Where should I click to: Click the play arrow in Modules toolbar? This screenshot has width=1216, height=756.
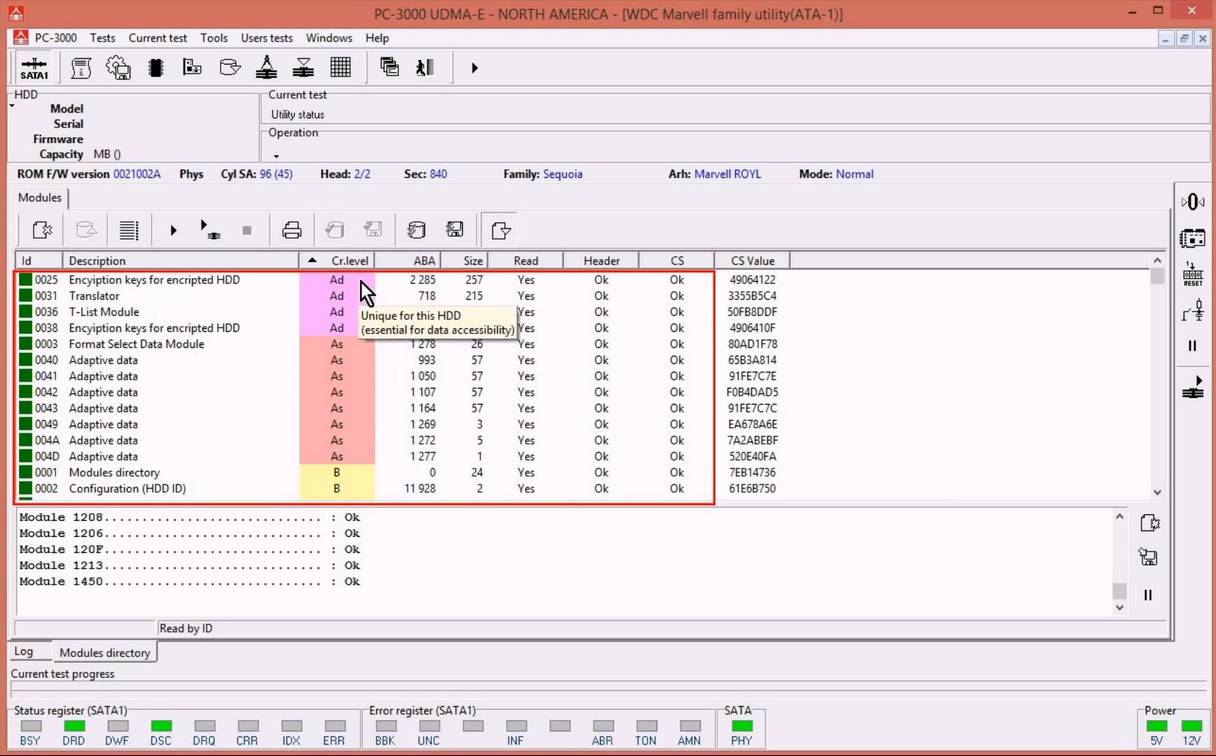pyautogui.click(x=173, y=231)
